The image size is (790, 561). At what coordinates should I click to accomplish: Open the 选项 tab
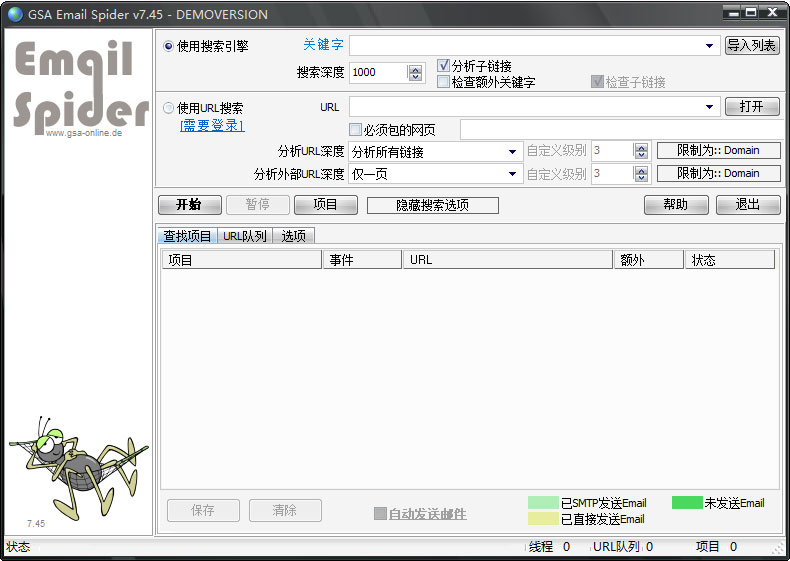(294, 236)
